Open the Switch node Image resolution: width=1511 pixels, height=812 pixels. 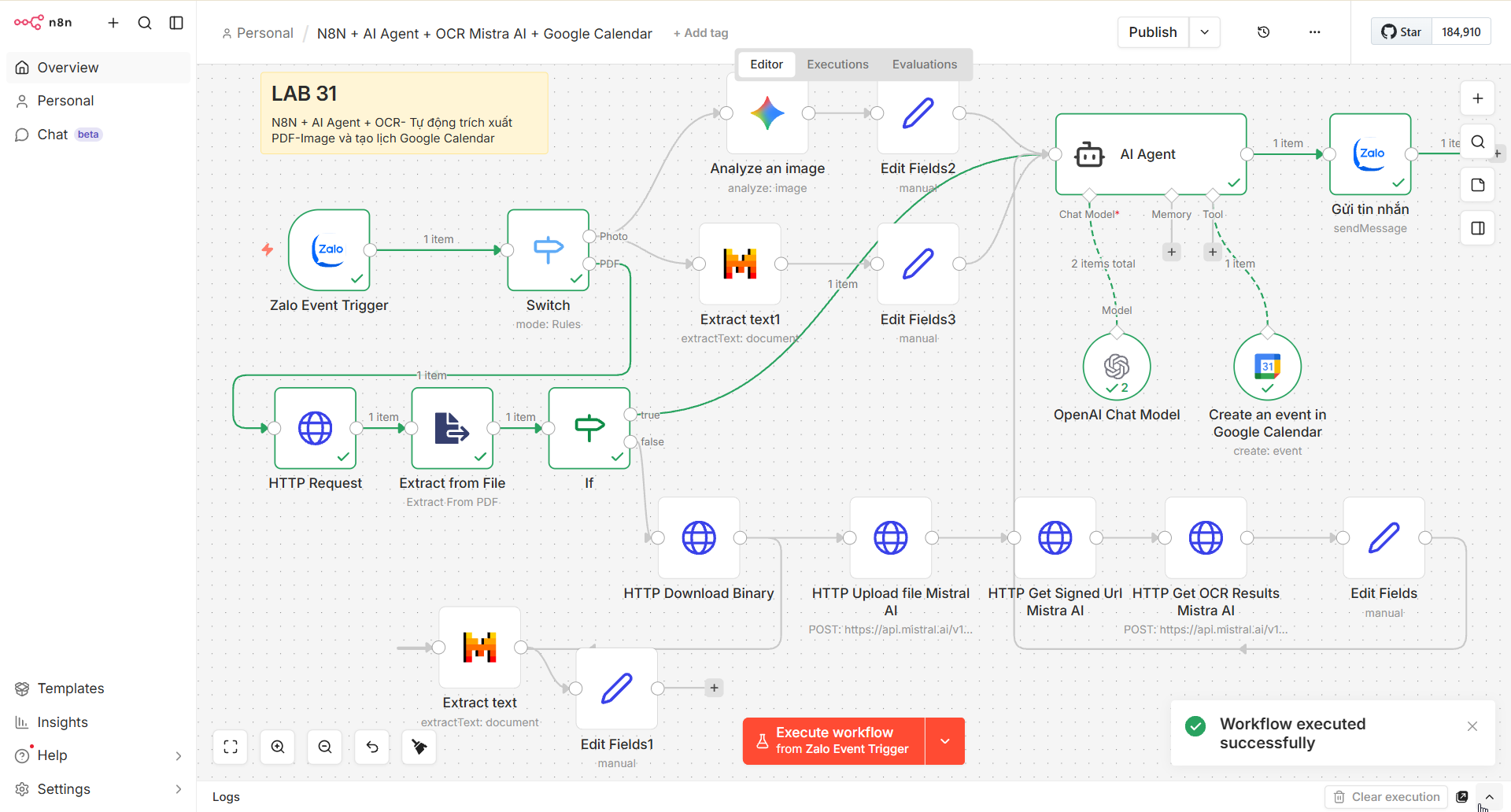click(x=548, y=250)
